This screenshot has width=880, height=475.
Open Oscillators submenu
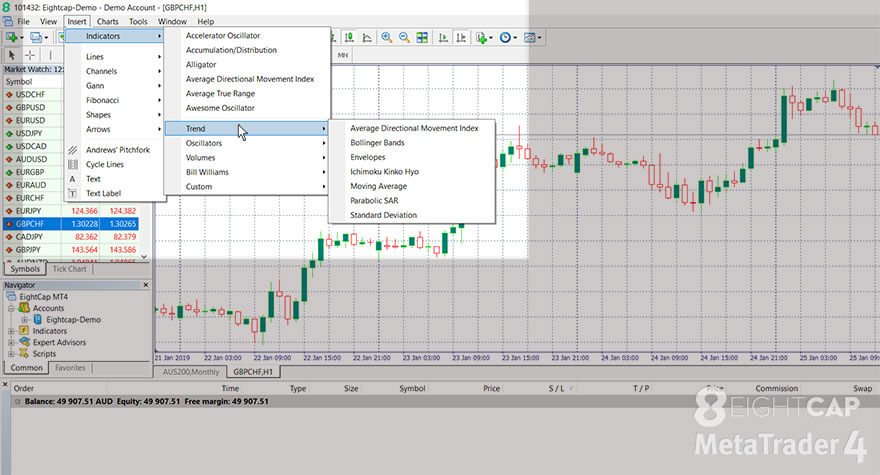coord(247,143)
